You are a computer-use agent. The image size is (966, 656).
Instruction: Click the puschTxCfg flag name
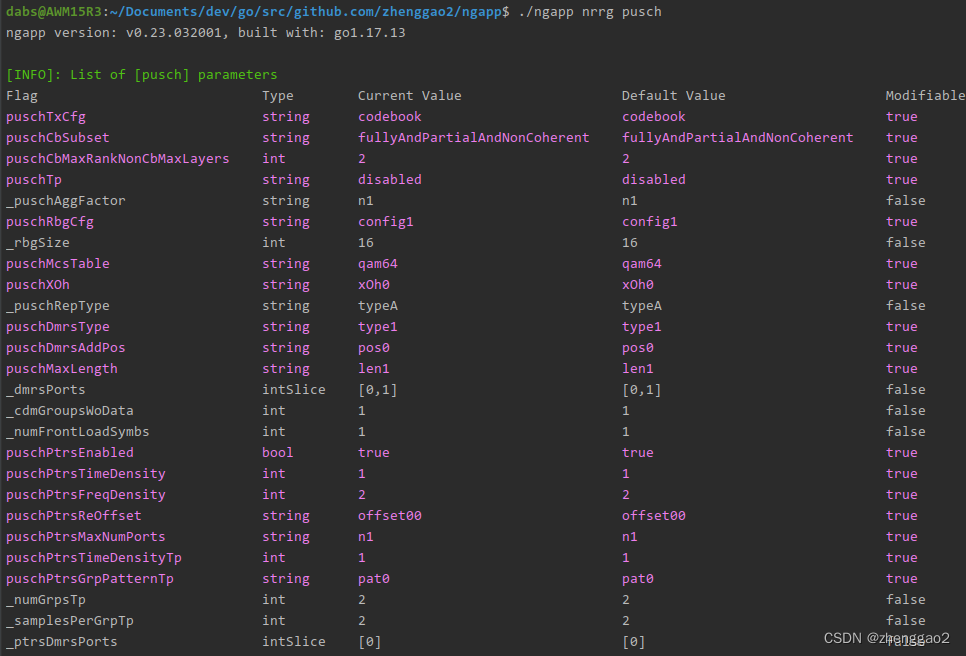pyautogui.click(x=46, y=117)
